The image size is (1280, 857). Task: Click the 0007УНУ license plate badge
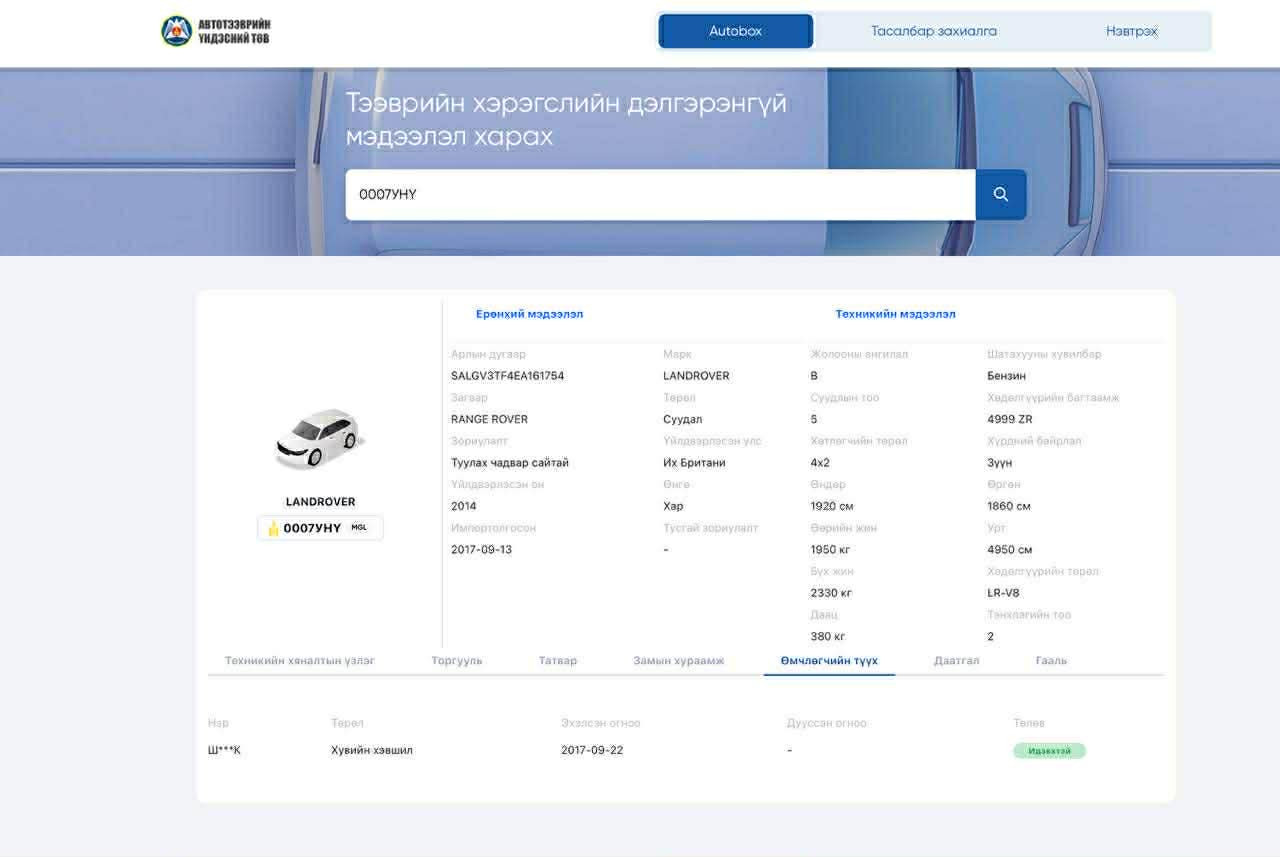(x=320, y=528)
